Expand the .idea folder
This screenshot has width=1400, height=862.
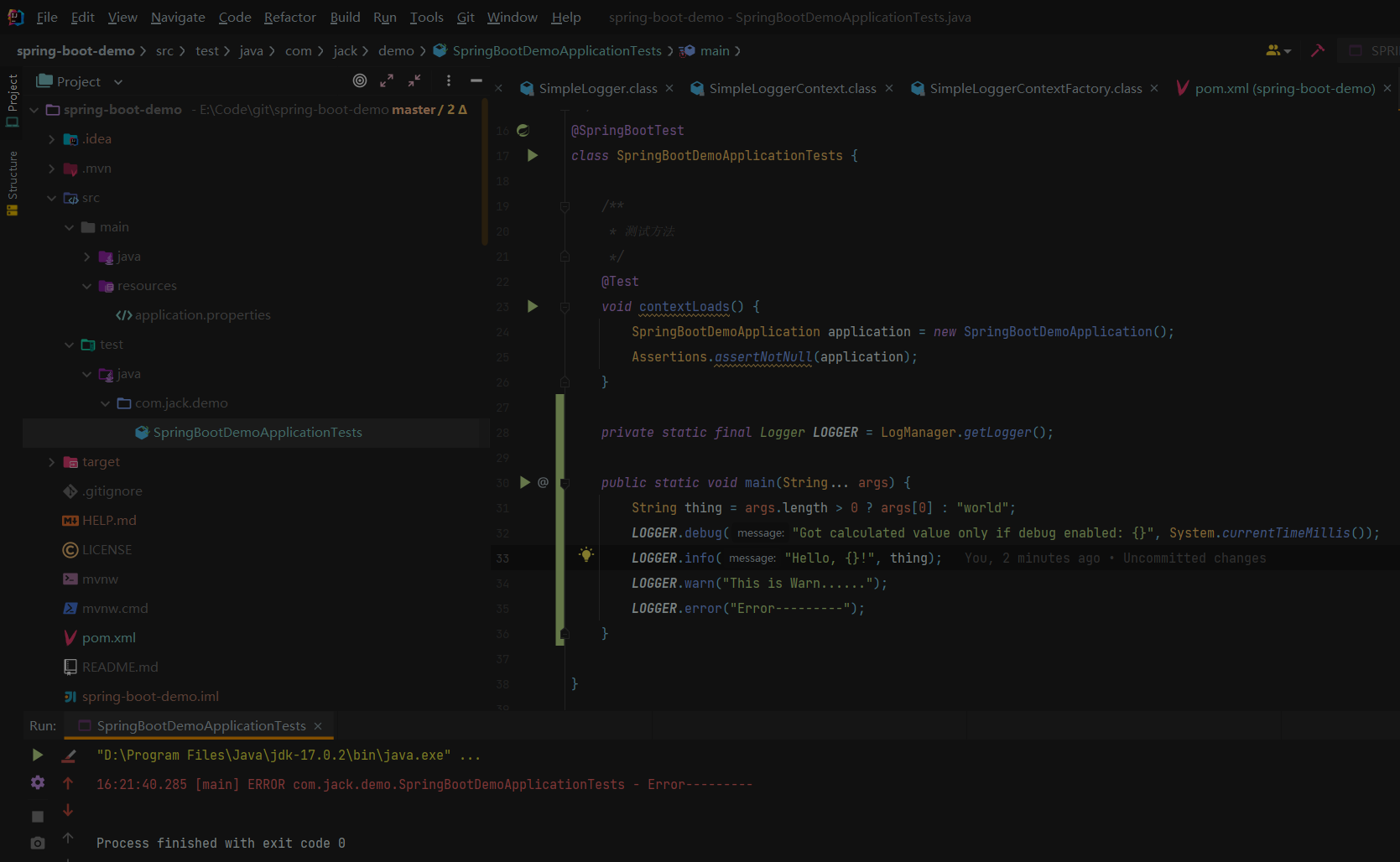click(x=52, y=139)
